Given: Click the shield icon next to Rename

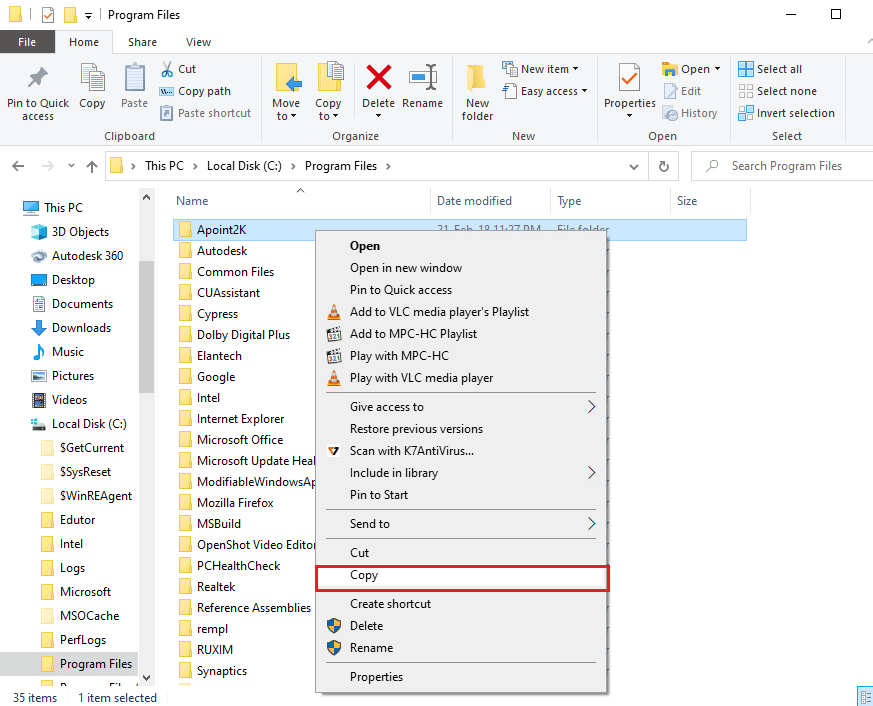Looking at the screenshot, I should (333, 648).
